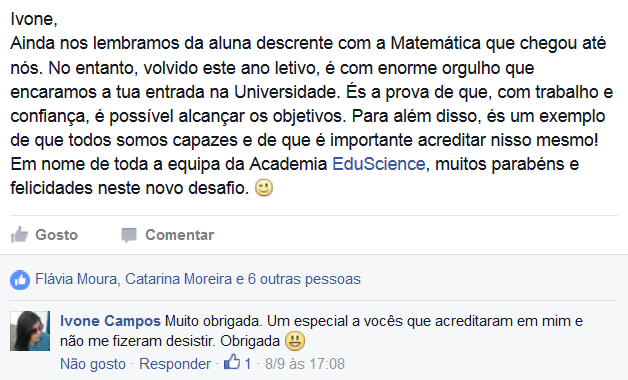
Task: Select the Comentar label
Action: (x=179, y=235)
